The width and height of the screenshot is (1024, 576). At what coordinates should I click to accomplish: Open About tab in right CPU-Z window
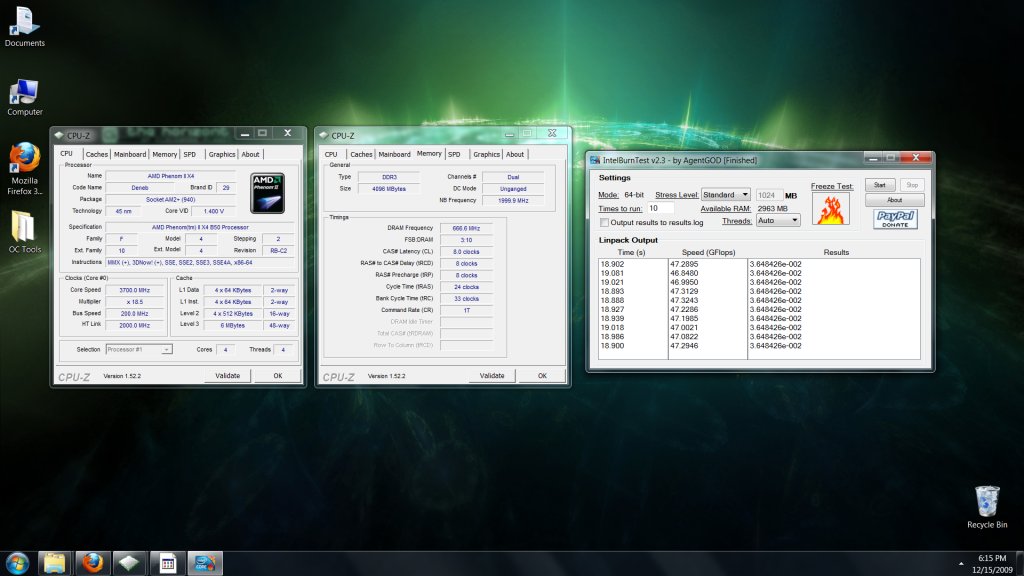click(515, 155)
